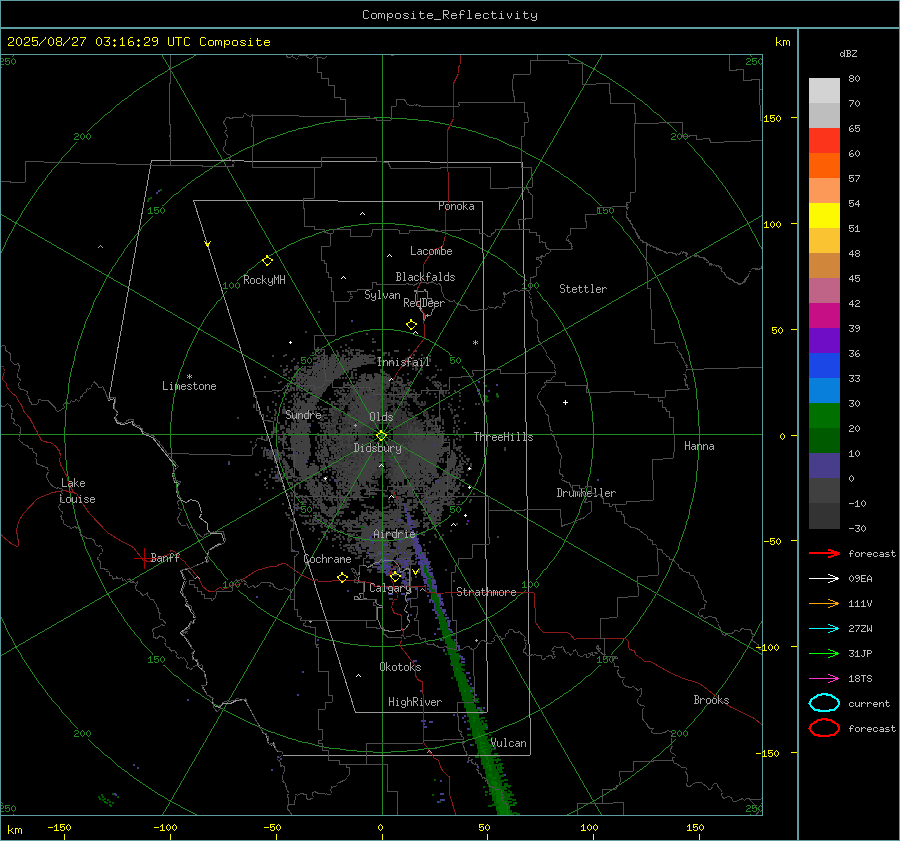The image size is (900, 841).
Task: Click the dark orange 57-60 dBZ swatch
Action: [x=824, y=165]
